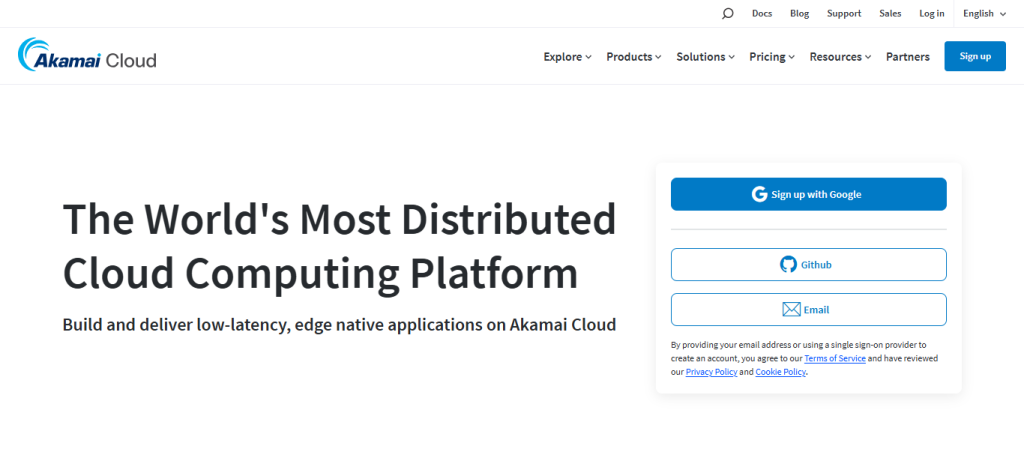
Task: Contact Sales from top bar
Action: point(890,14)
